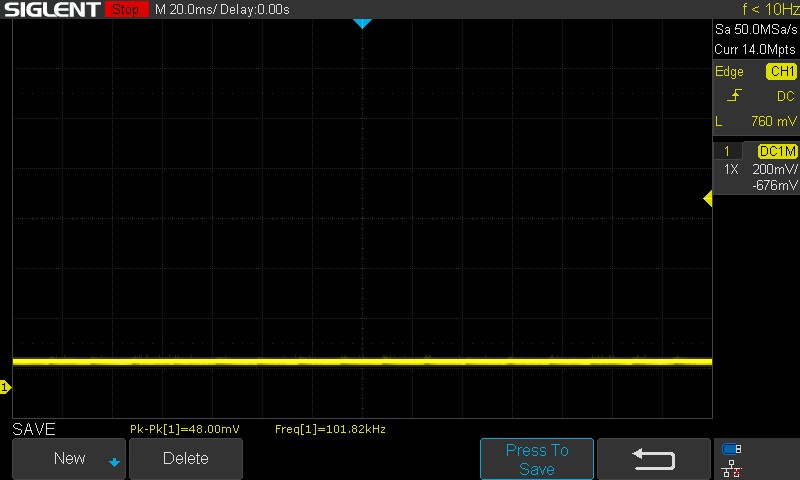Click the SIGLENT logo
This screenshot has width=800, height=480.
click(52, 10)
